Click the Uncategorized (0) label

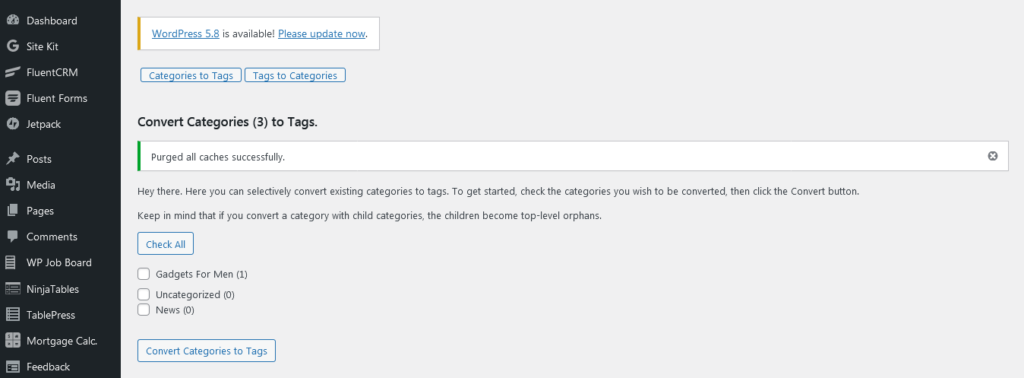[195, 294]
